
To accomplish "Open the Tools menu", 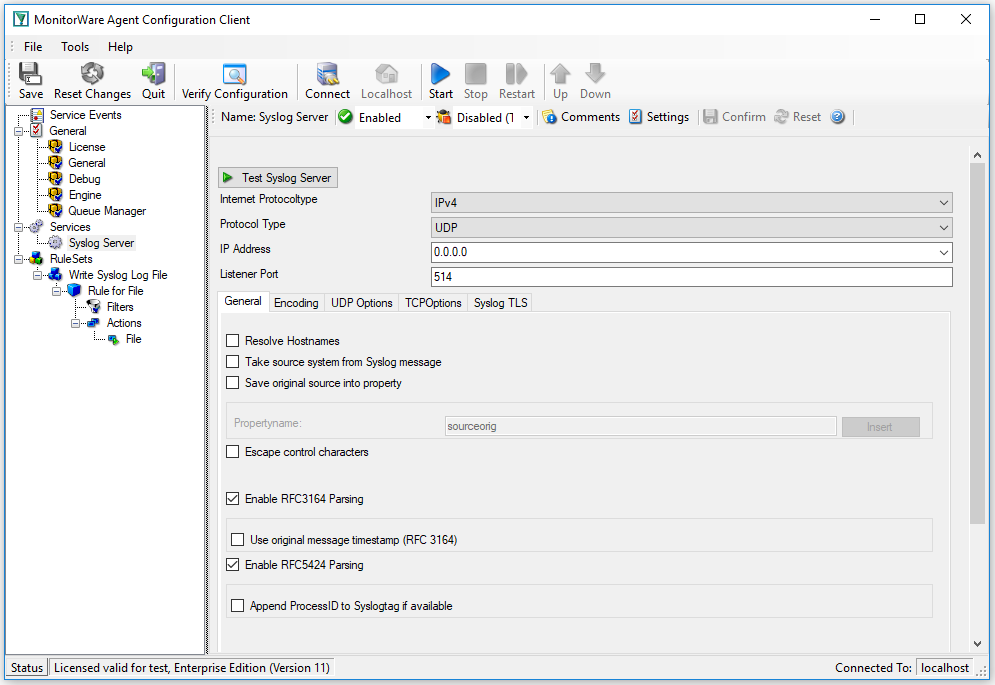I will click(x=75, y=47).
